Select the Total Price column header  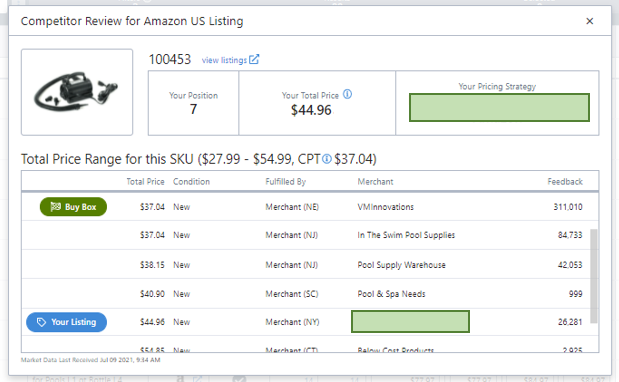pos(145,182)
